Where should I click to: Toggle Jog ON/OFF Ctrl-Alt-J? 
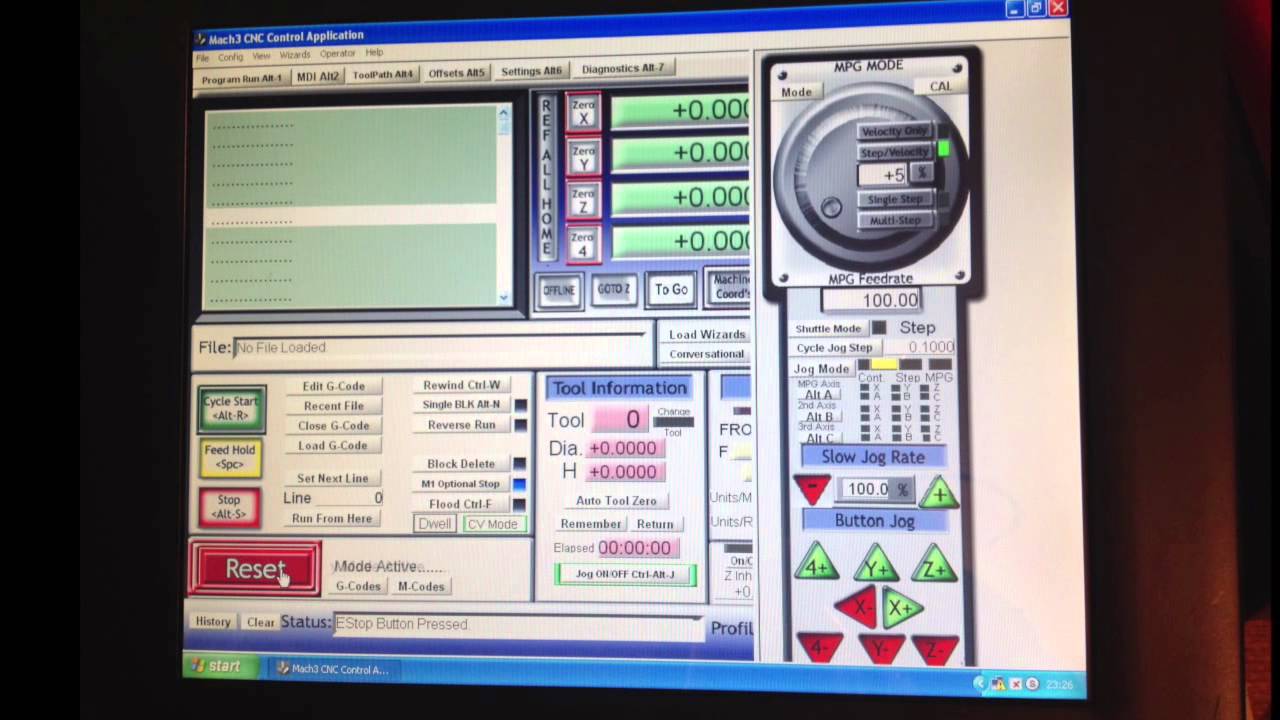[x=625, y=574]
